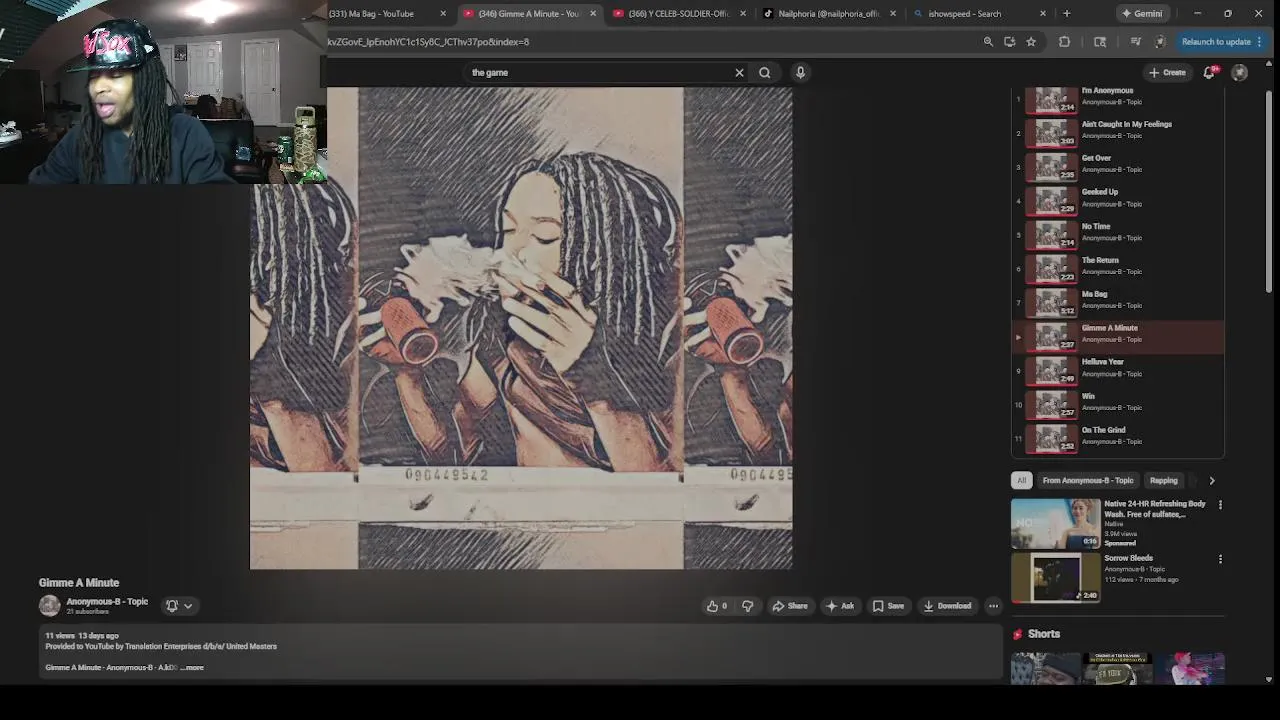The image size is (1280, 720).
Task: Show more filter chips with the right arrow
Action: (x=1212, y=480)
